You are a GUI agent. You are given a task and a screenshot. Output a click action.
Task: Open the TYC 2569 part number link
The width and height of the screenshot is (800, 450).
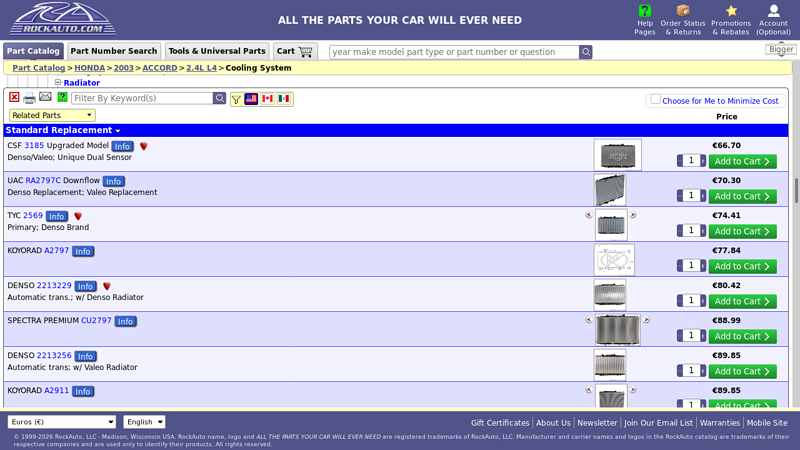[x=33, y=215]
